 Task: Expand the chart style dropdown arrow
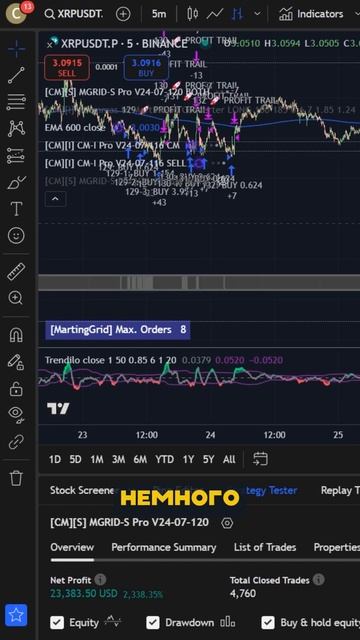point(257,13)
